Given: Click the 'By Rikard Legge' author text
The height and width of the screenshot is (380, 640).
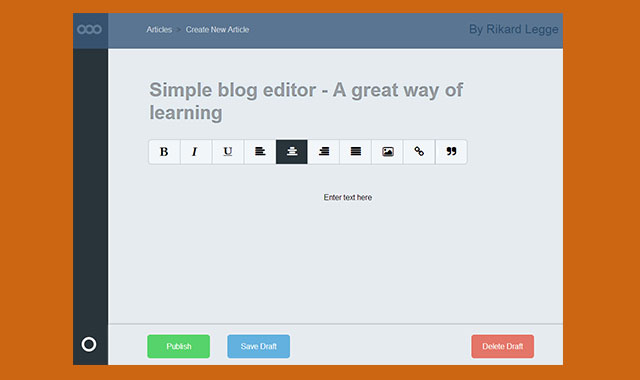Looking at the screenshot, I should (x=513, y=29).
